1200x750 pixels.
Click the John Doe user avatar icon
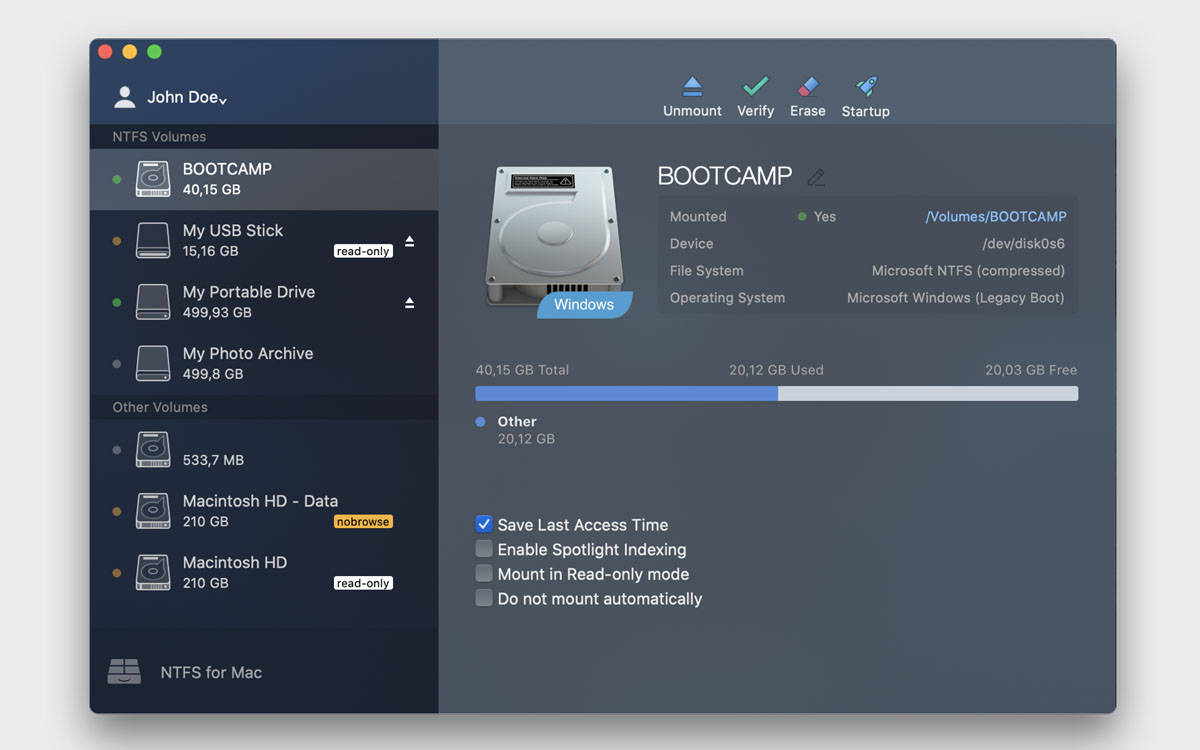tap(124, 97)
